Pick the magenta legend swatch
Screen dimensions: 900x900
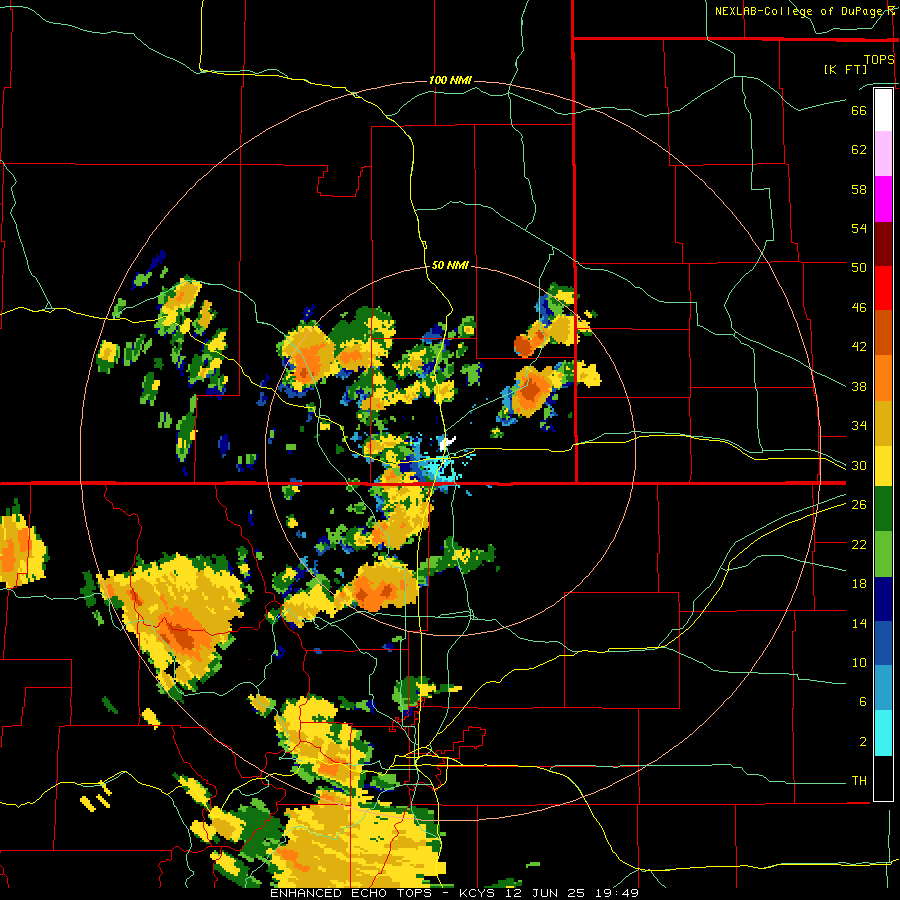[883, 199]
